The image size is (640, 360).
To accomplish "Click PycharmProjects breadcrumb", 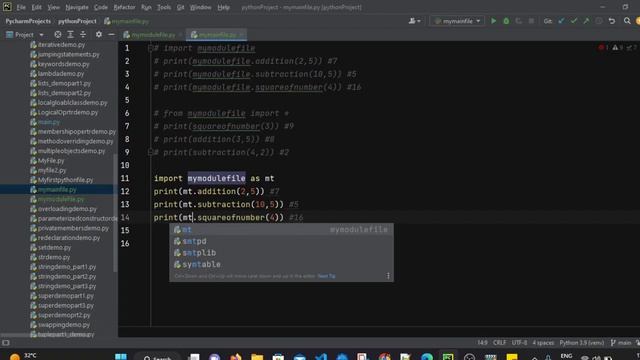I will pyautogui.click(x=28, y=21).
